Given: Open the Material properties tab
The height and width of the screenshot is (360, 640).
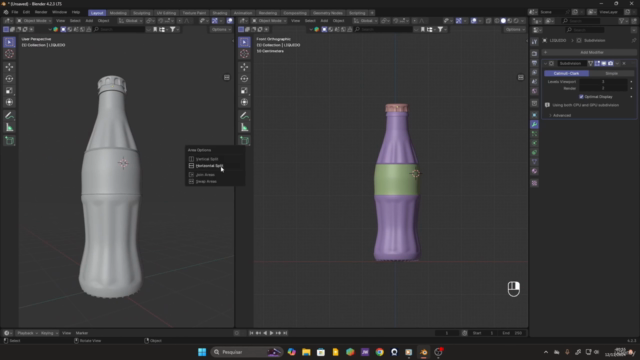Looking at the screenshot, I should coord(534,171).
